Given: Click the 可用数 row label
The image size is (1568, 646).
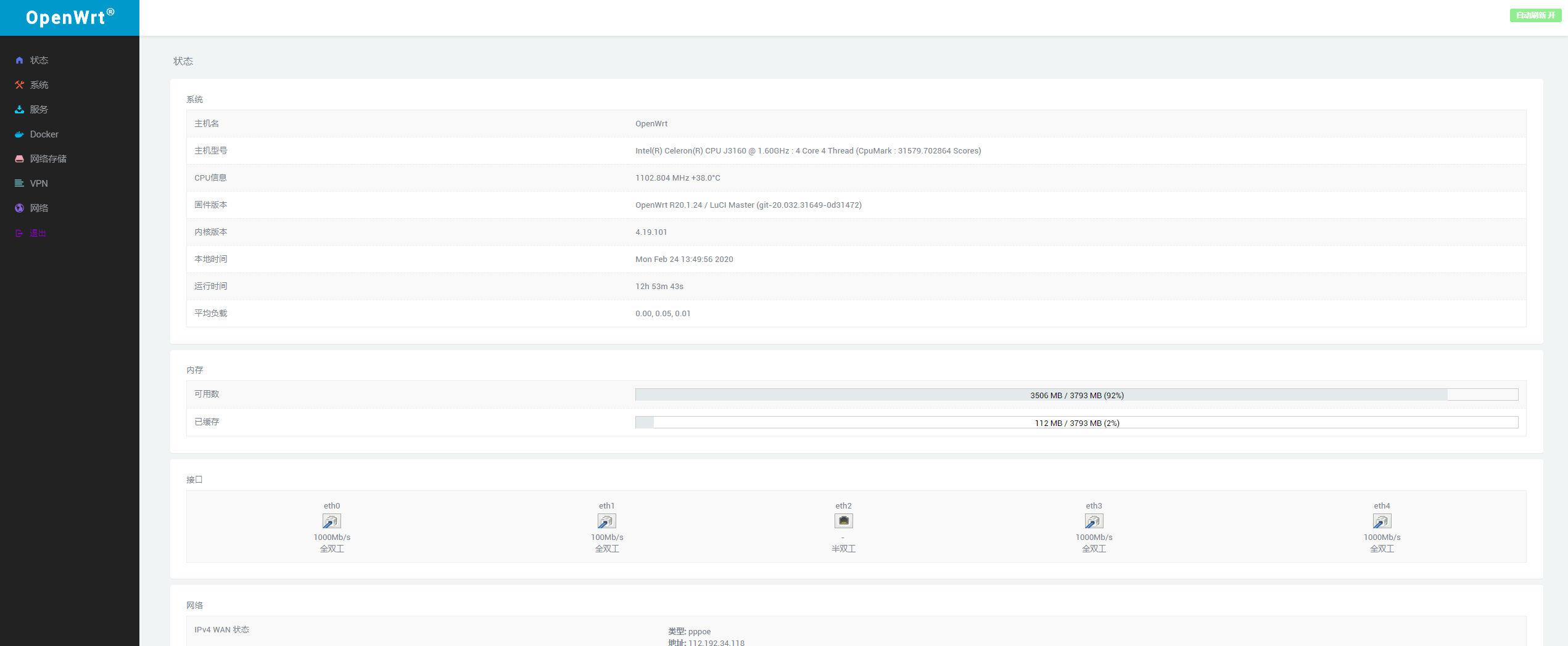Looking at the screenshot, I should pyautogui.click(x=207, y=395).
